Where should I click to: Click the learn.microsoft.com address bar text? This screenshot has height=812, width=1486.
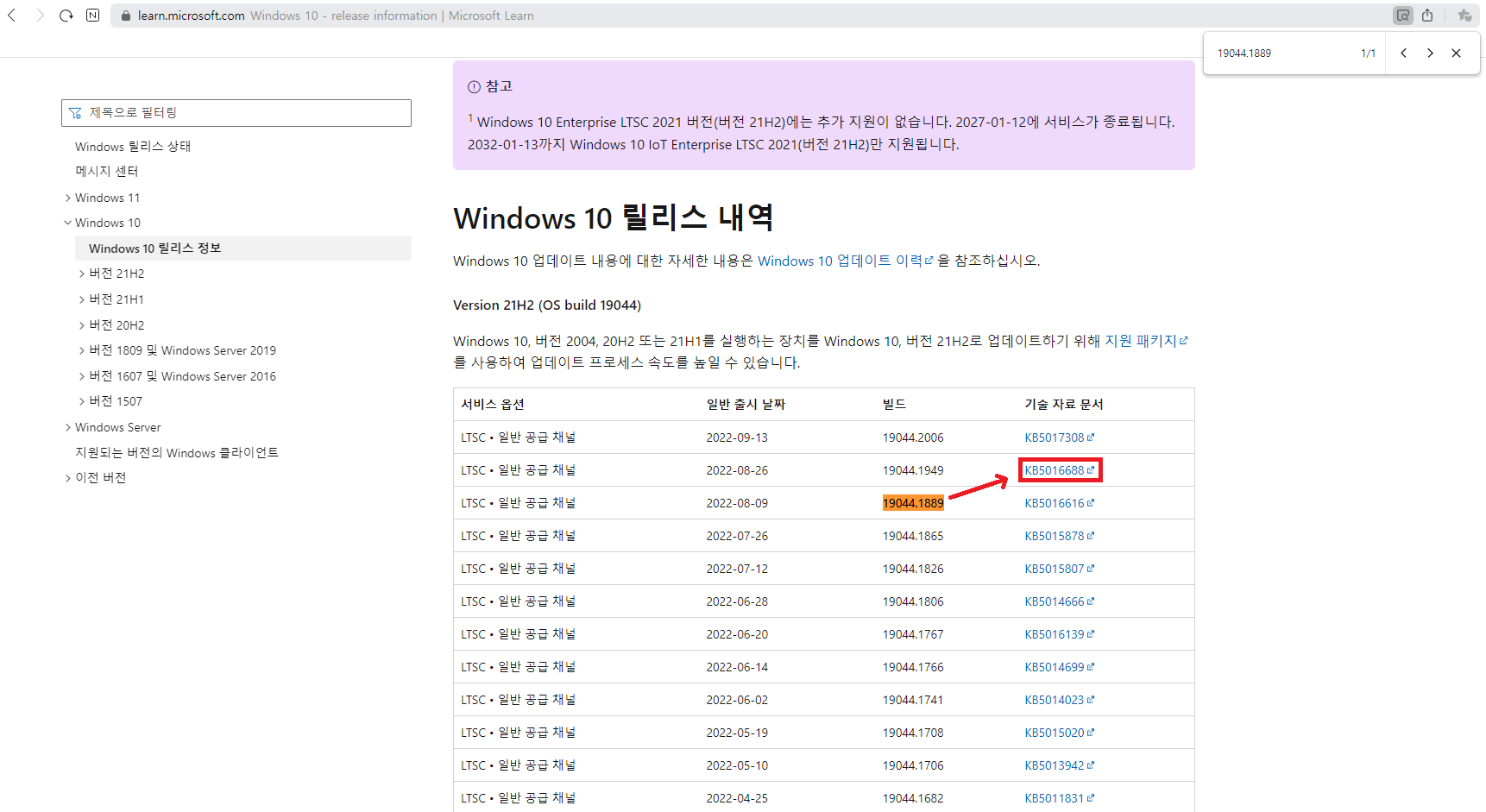coord(192,16)
